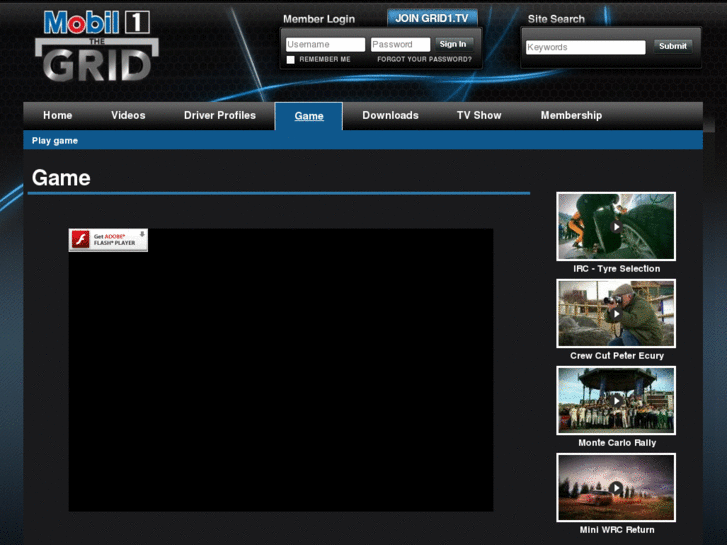Screen dimensions: 727x545
Task: Play the Crew Cut Peter Ecury video
Action: pyautogui.click(x=616, y=314)
